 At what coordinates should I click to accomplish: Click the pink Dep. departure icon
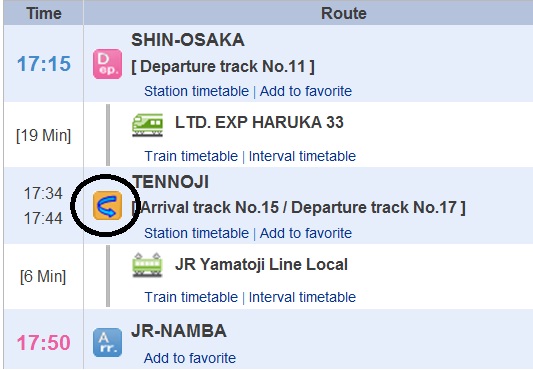click(107, 64)
